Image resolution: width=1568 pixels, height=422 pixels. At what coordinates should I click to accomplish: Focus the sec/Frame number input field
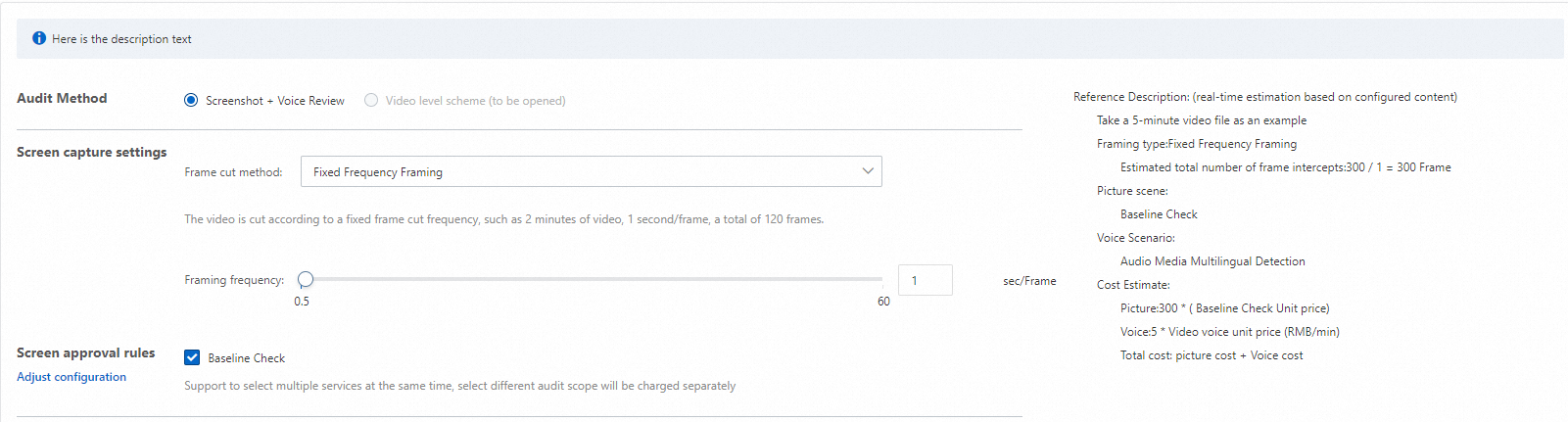point(925,280)
